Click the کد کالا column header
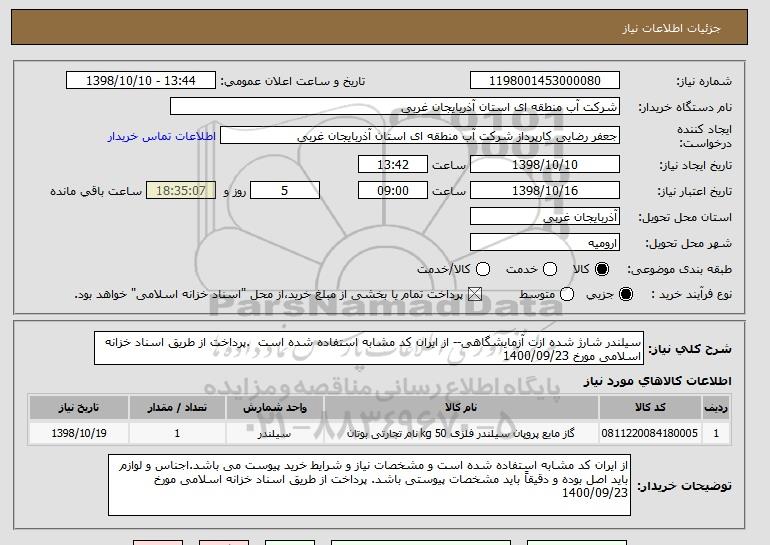This screenshot has width=770, height=545. [650, 408]
